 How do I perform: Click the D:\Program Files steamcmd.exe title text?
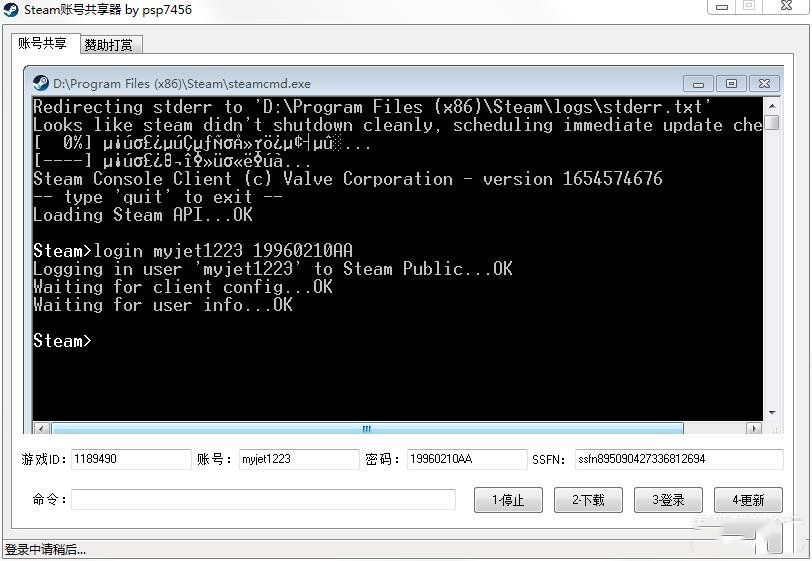point(182,83)
